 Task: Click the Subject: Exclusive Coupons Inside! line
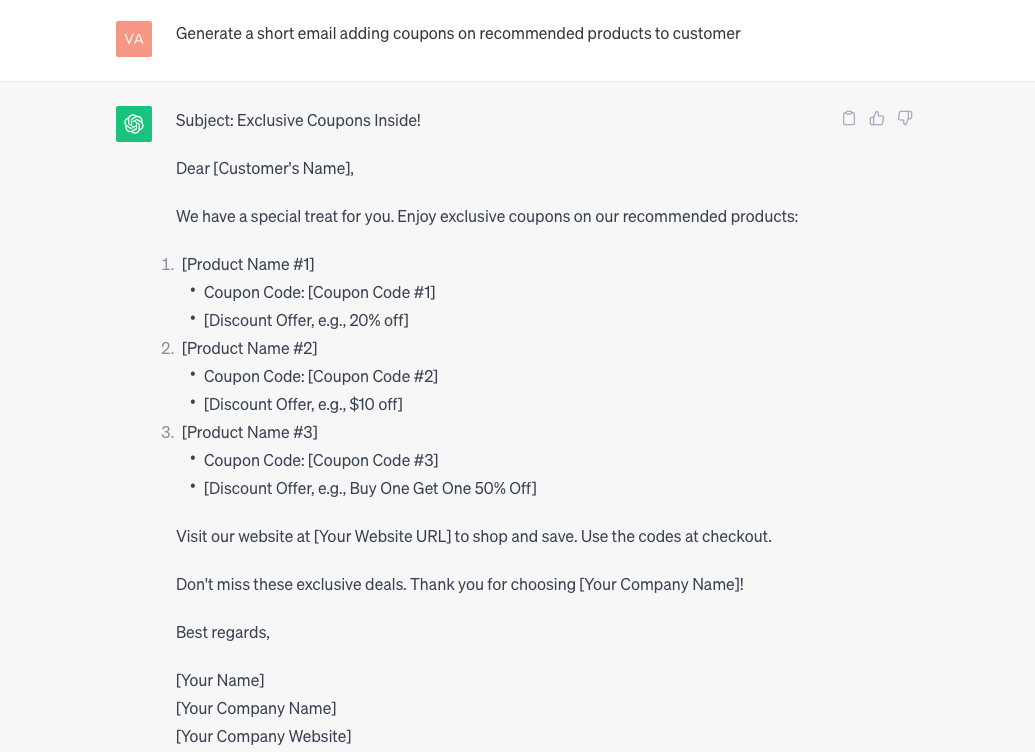(x=298, y=120)
